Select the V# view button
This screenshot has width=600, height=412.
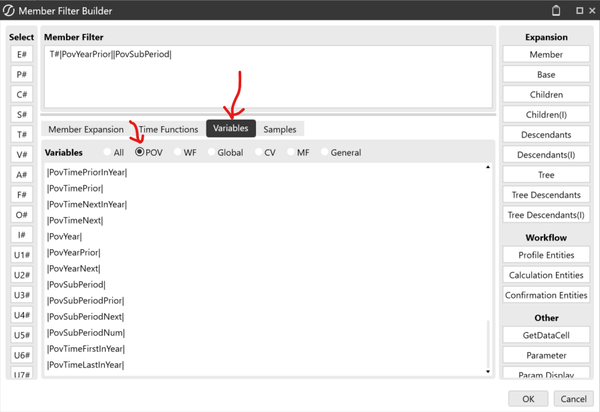[x=21, y=155]
